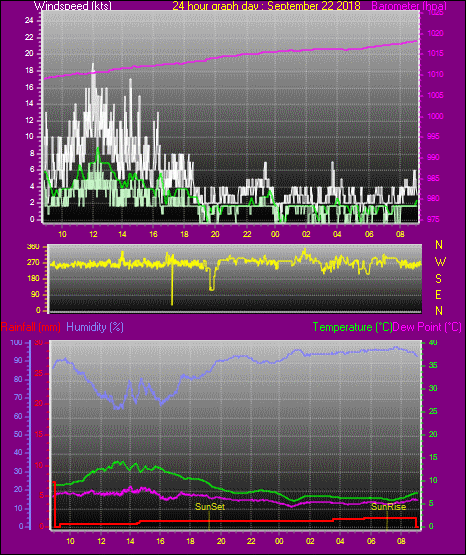Click the 975 barometer axis value
The height and width of the screenshot is (555, 466).
[x=433, y=219]
